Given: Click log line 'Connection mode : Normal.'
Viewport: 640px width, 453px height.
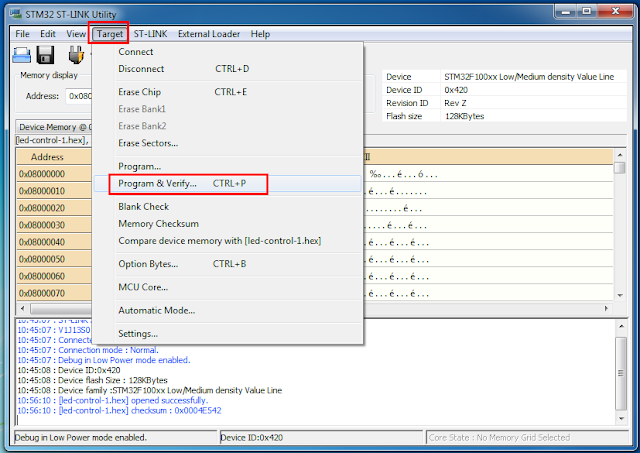Looking at the screenshot, I should (x=88, y=350).
